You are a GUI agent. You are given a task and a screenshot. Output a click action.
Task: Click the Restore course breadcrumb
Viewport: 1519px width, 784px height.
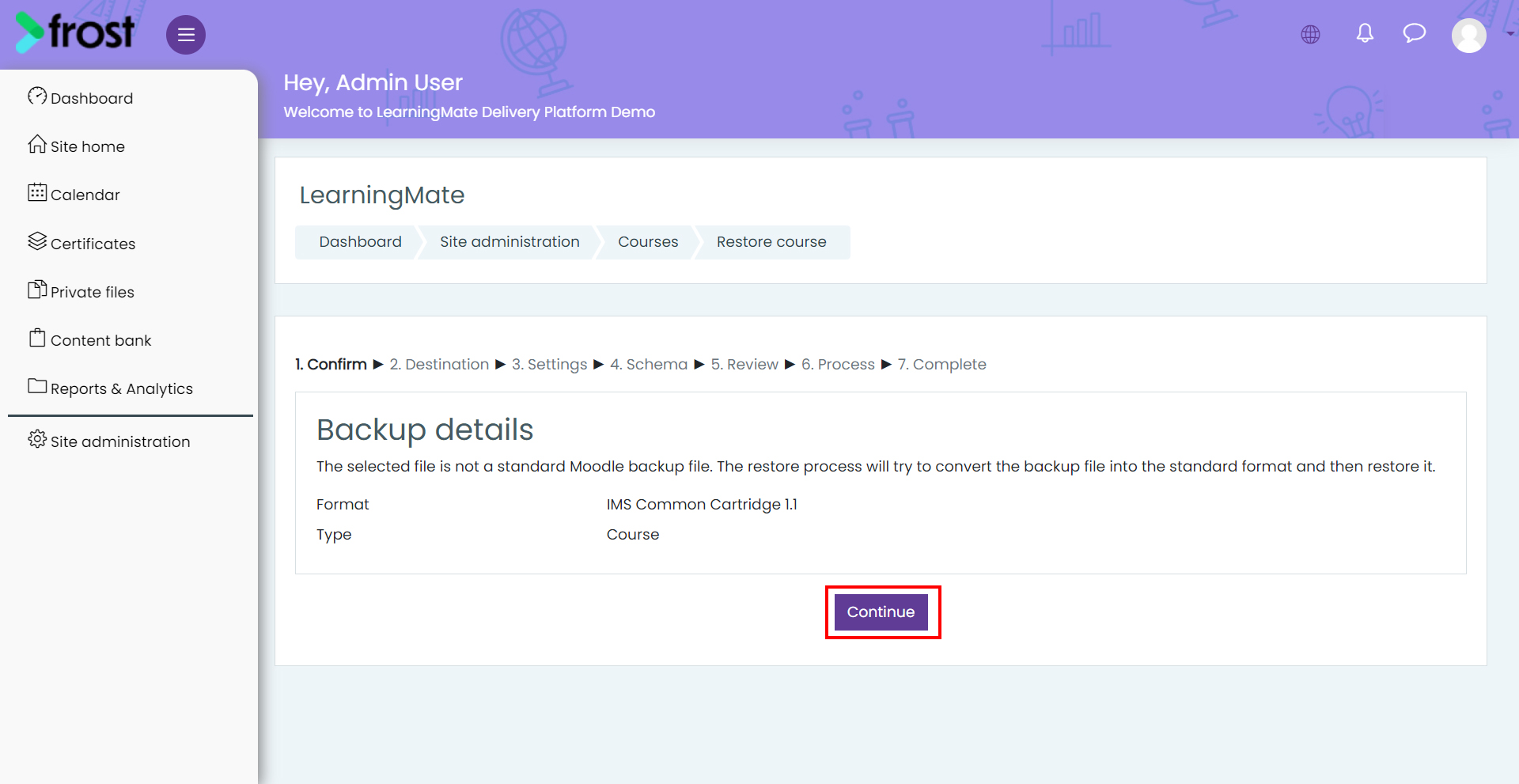tap(771, 242)
